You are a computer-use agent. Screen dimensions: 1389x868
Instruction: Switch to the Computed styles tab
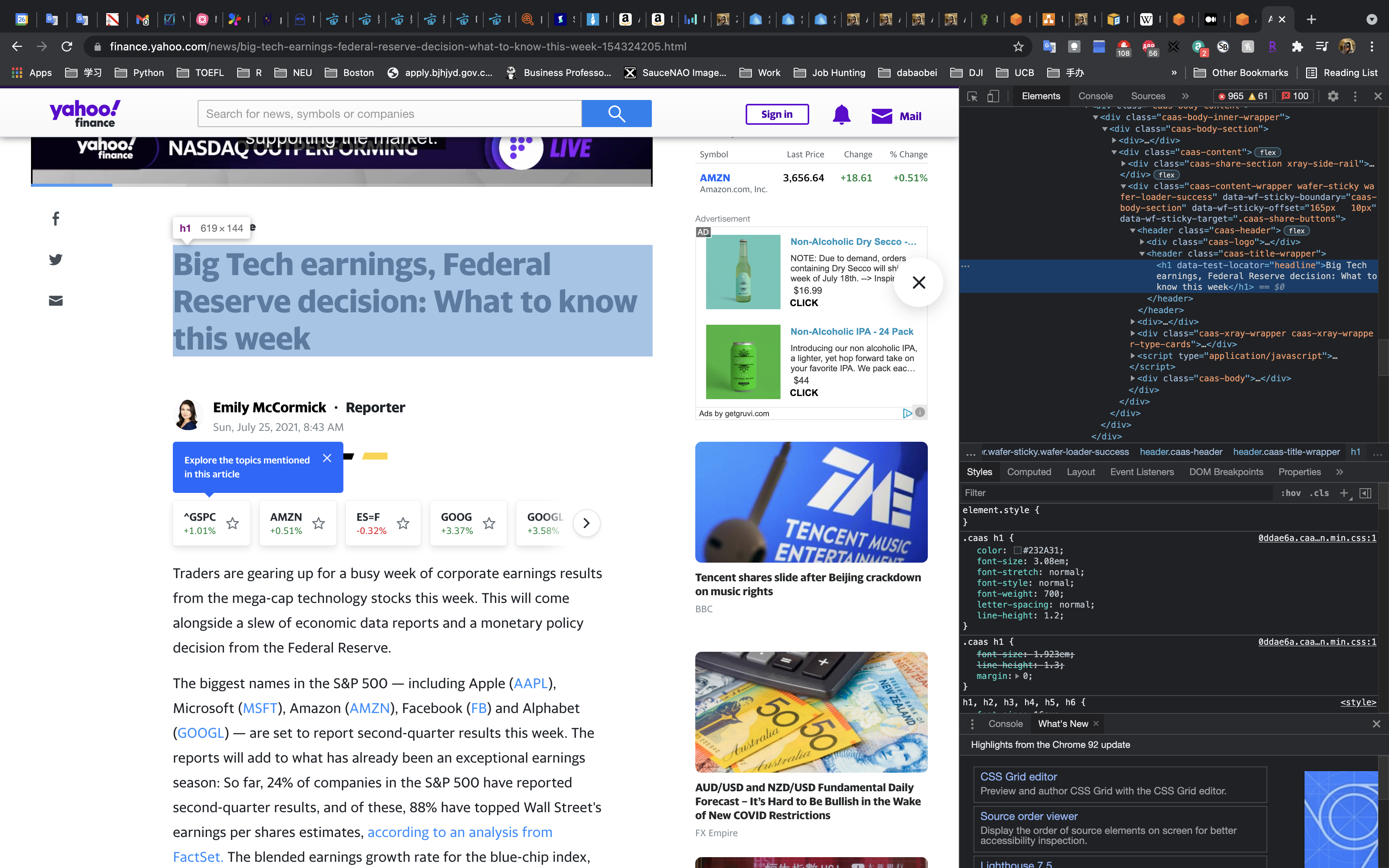point(1029,472)
